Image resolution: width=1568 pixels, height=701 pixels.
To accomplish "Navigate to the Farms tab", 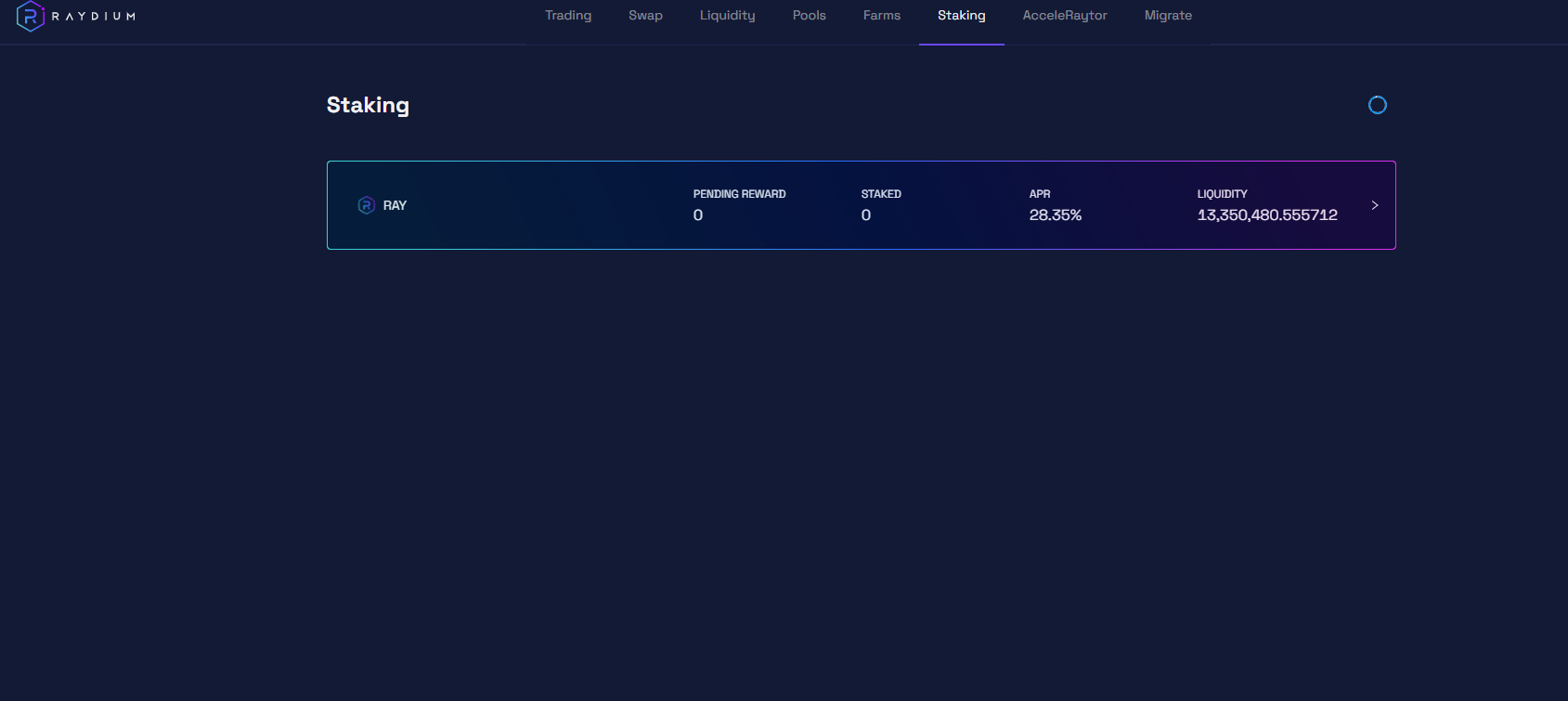I will 882,16.
